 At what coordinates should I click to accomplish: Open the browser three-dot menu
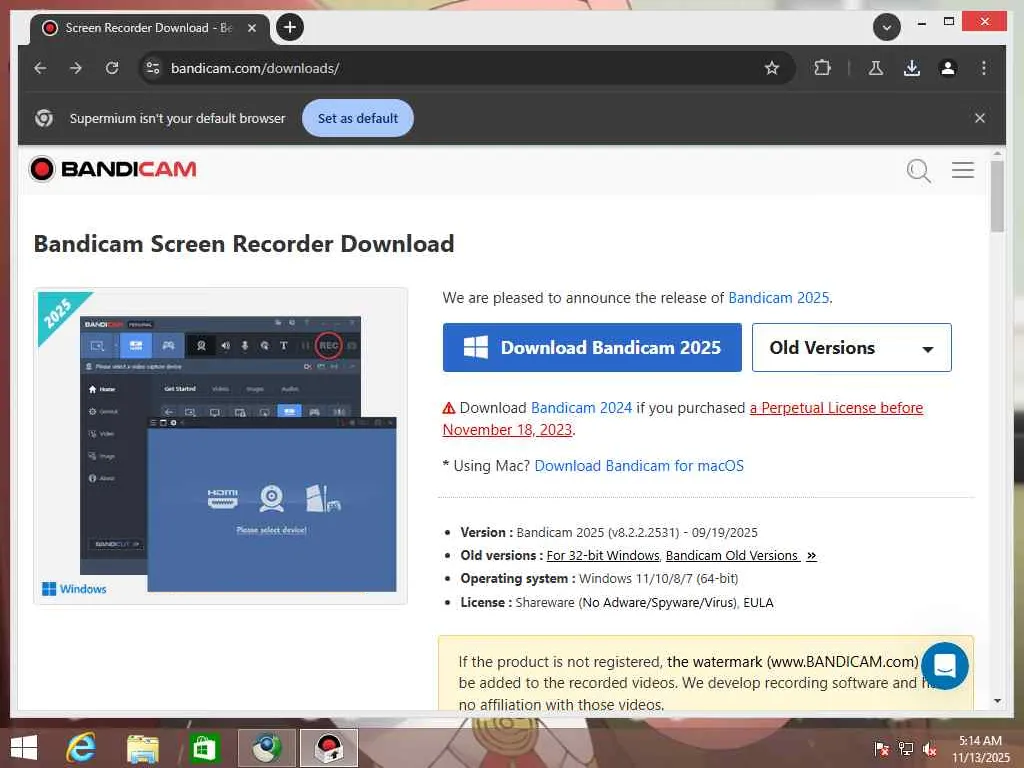tap(984, 68)
